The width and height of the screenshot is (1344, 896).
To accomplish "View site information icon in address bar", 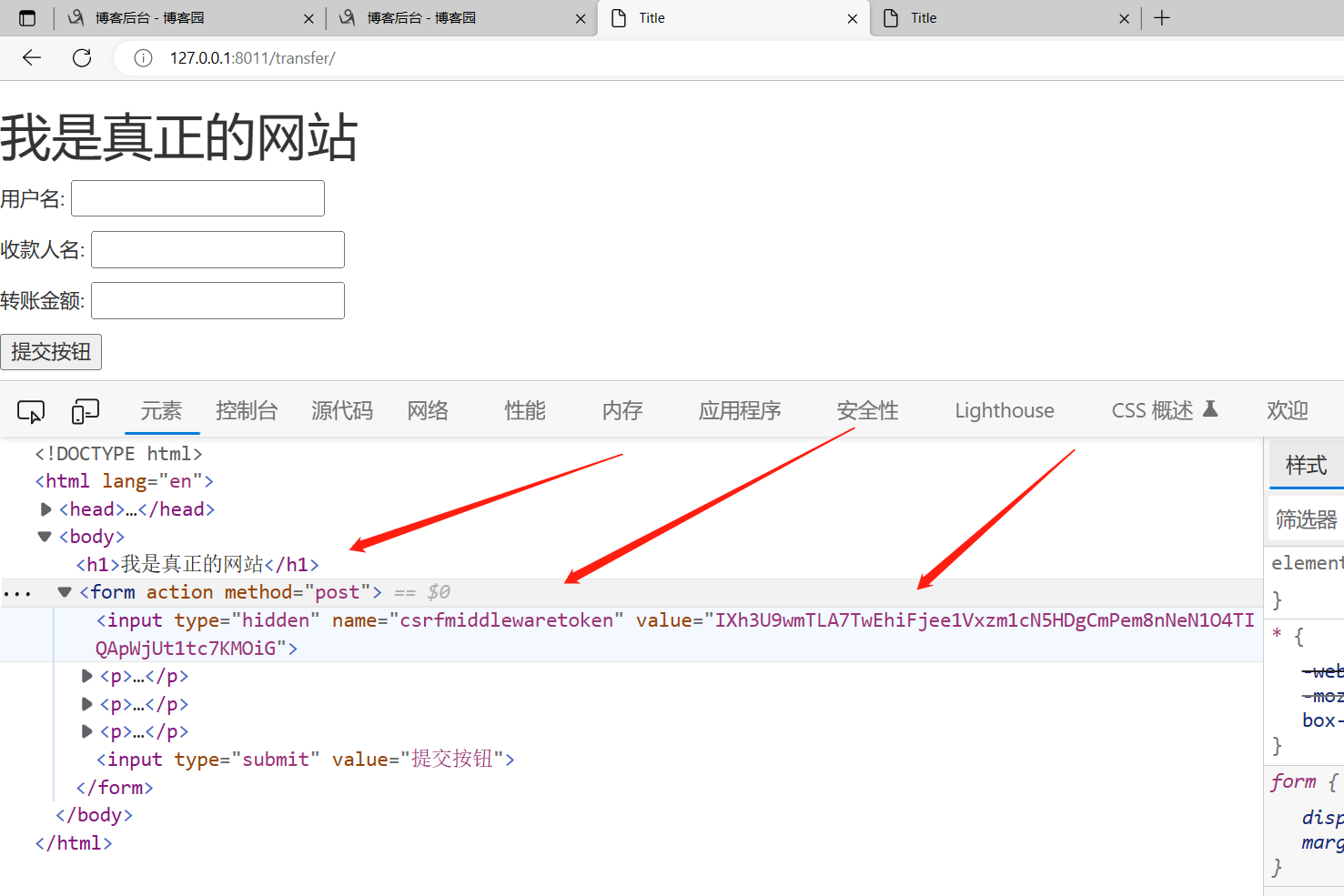I will point(143,58).
